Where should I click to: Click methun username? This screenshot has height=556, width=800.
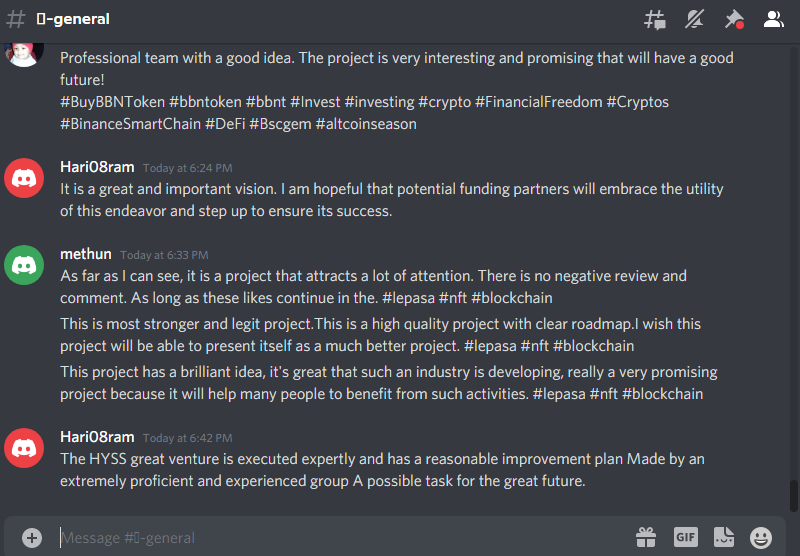tap(86, 254)
